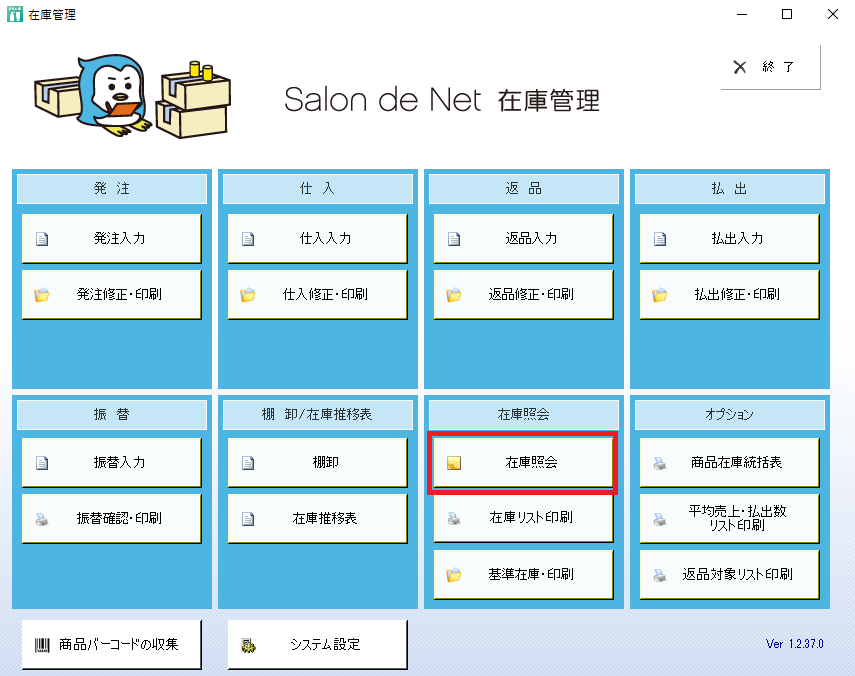The height and width of the screenshot is (676, 855).
Task: Click folder icon on 基準在庫・印刷 button
Action: (x=454, y=575)
